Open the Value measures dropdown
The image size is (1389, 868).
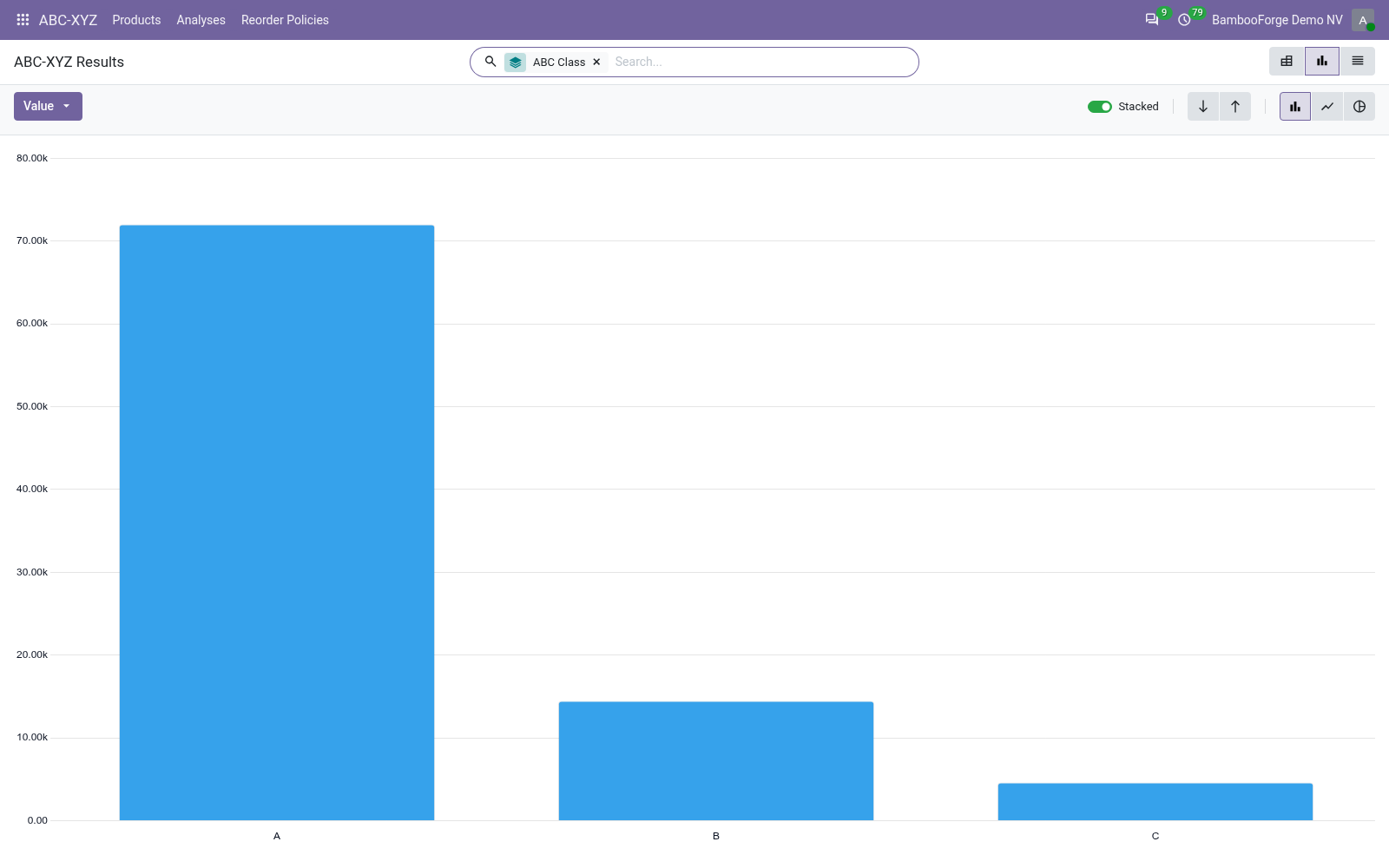click(48, 106)
